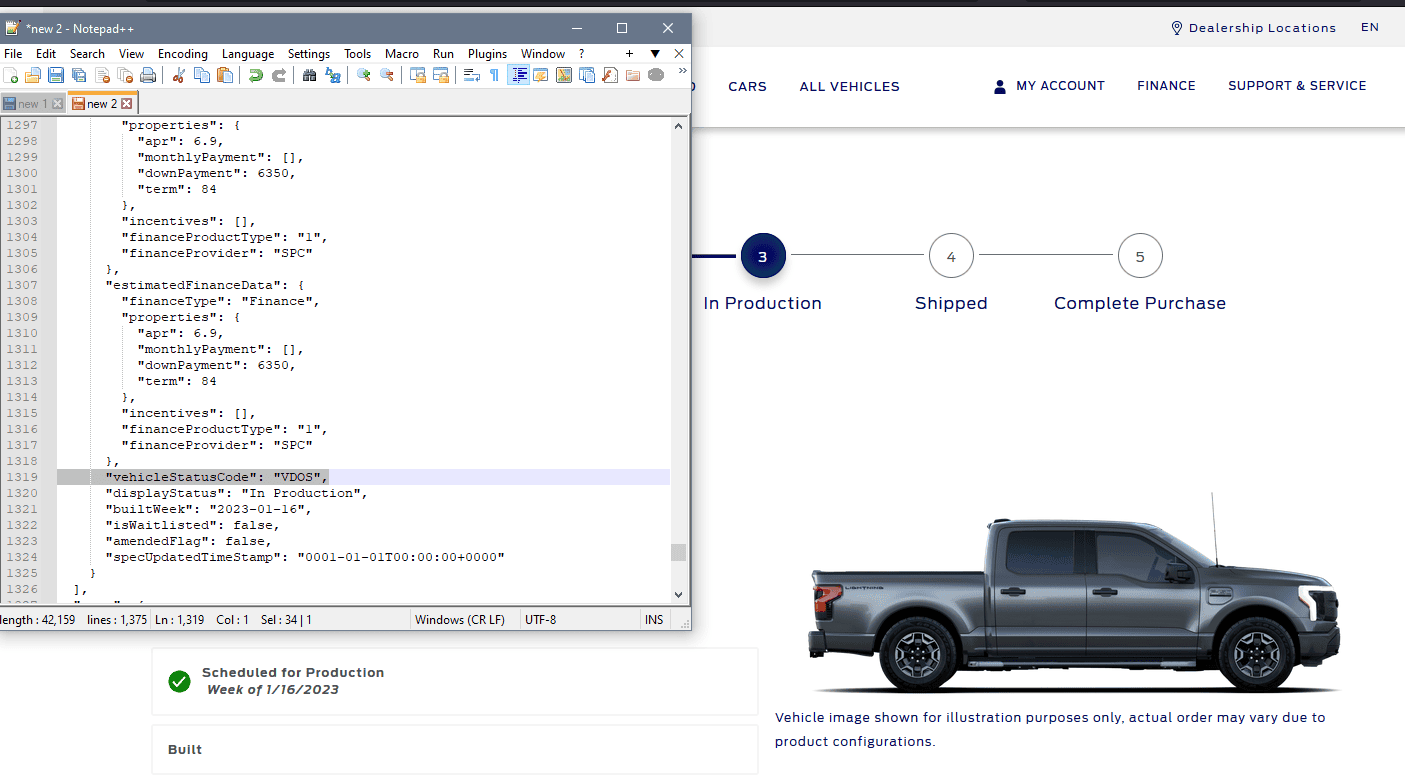Screen dimensions: 1405x782
Task: Click the Zoom In magnifier icon
Action: (x=364, y=76)
